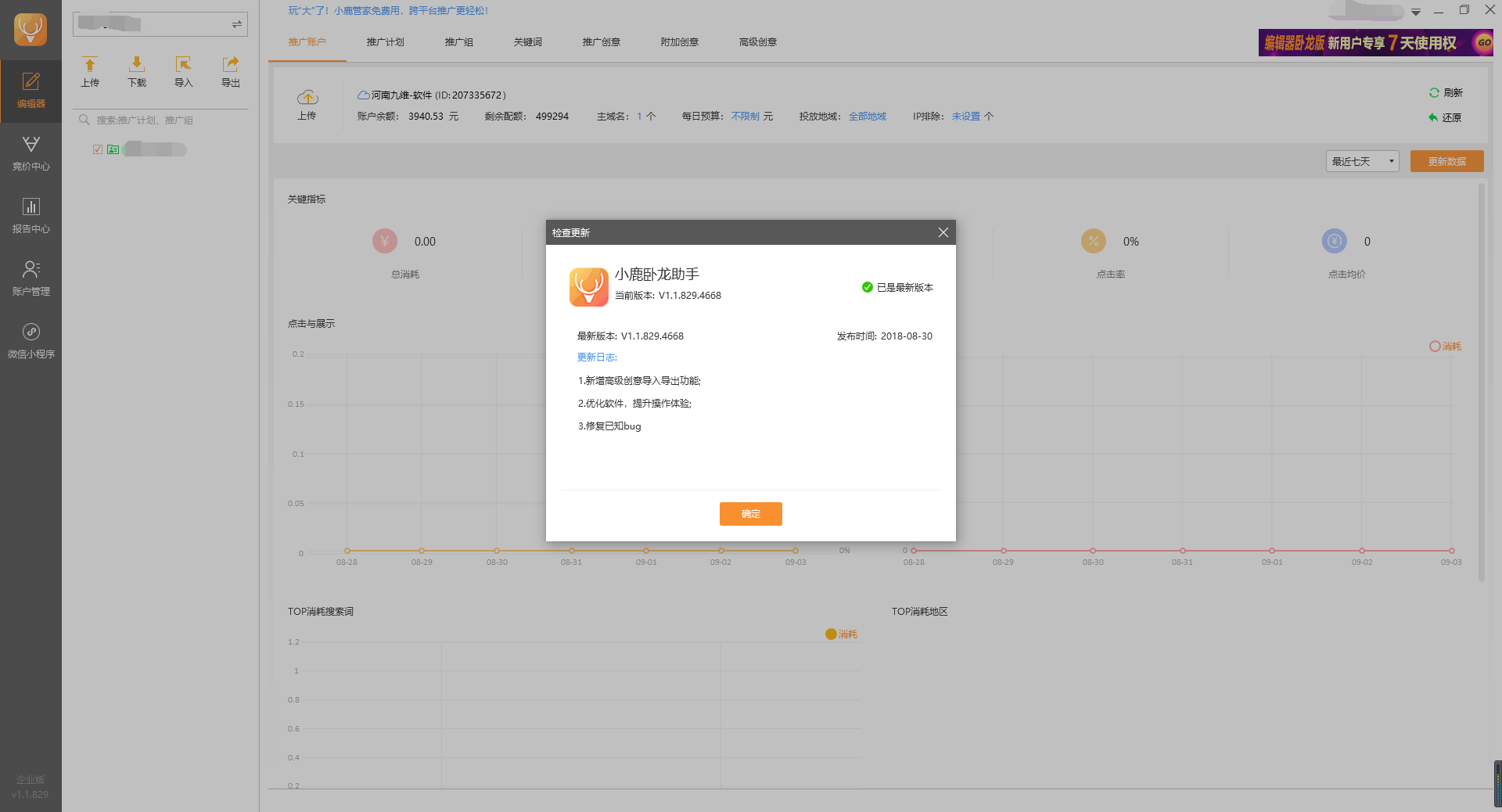1502x812 pixels.
Task: Click the 还原 restore icon
Action: pyautogui.click(x=1433, y=117)
